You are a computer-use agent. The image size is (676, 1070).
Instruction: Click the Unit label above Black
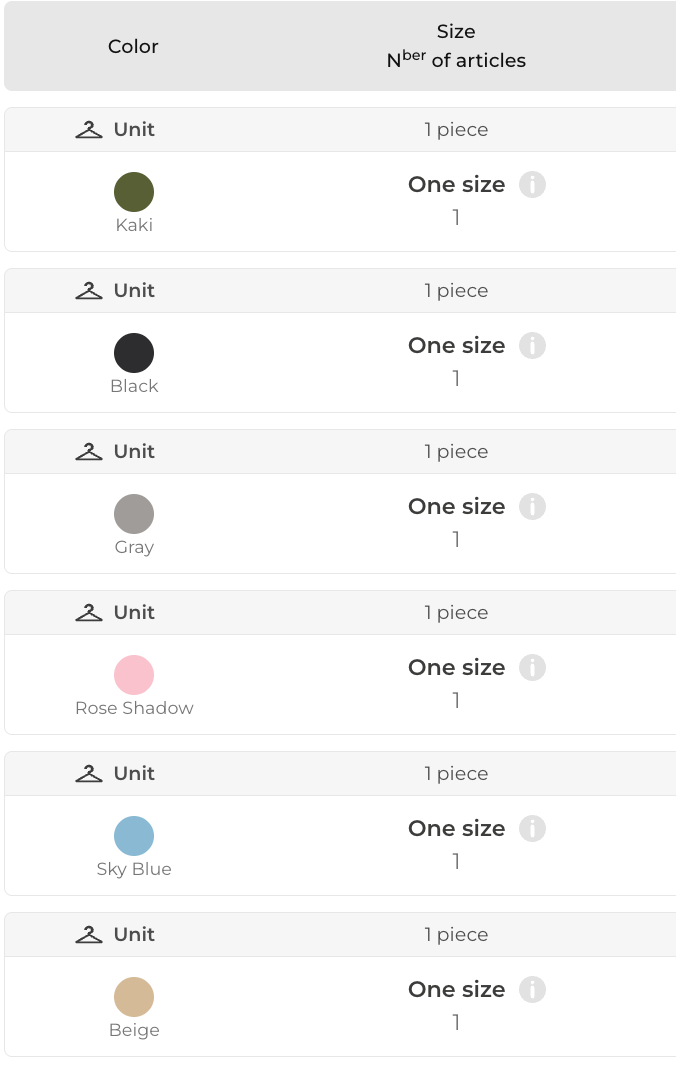(x=134, y=291)
